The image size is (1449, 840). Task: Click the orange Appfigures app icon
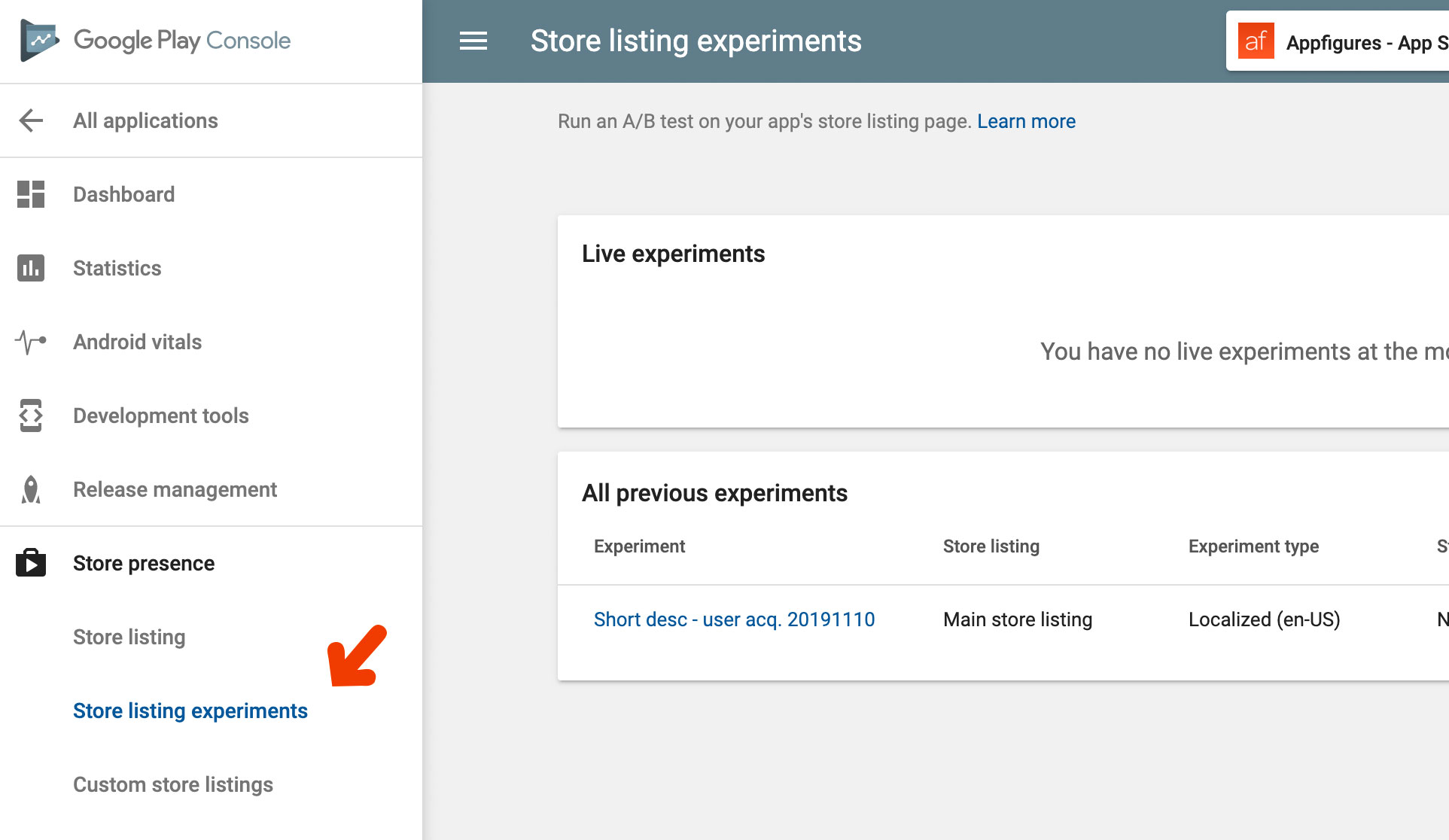tap(1256, 41)
